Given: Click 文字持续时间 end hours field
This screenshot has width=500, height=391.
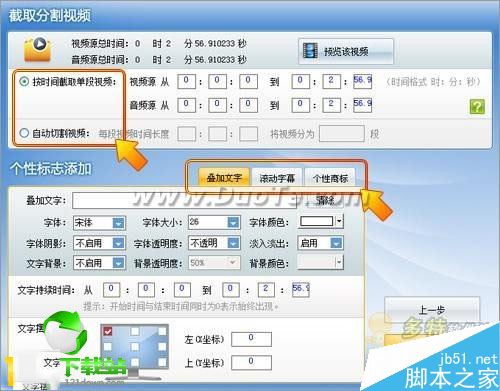Looking at the screenshot, I should pyautogui.click(x=231, y=289).
